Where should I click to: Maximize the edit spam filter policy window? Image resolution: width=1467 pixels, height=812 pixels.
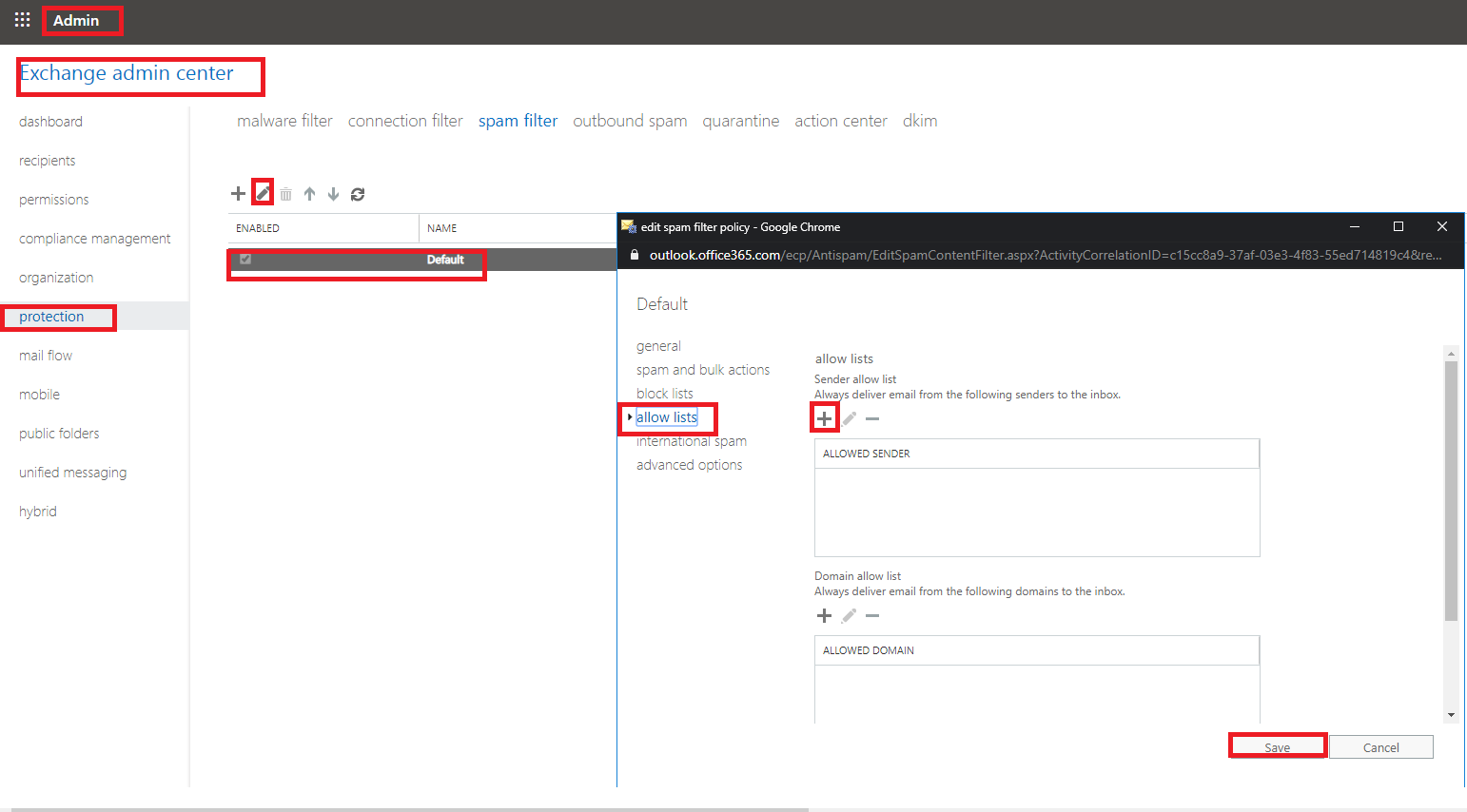(1399, 226)
